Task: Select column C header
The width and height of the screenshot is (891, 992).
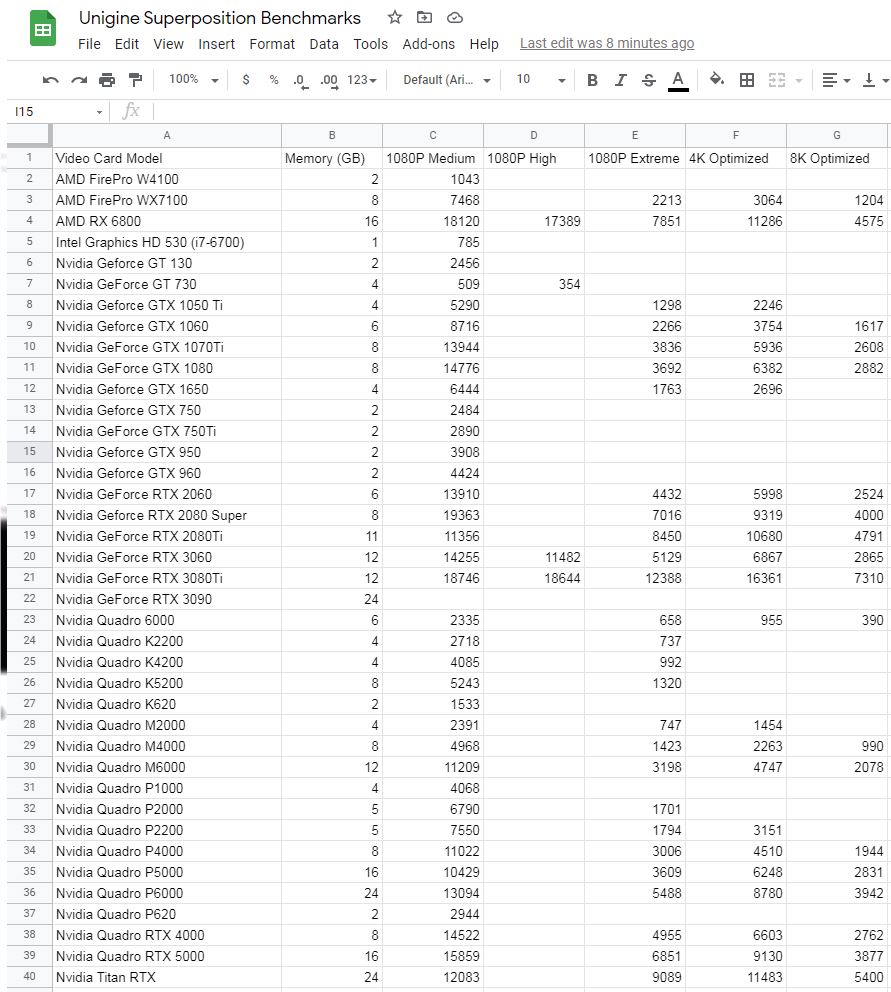Action: [x=433, y=135]
